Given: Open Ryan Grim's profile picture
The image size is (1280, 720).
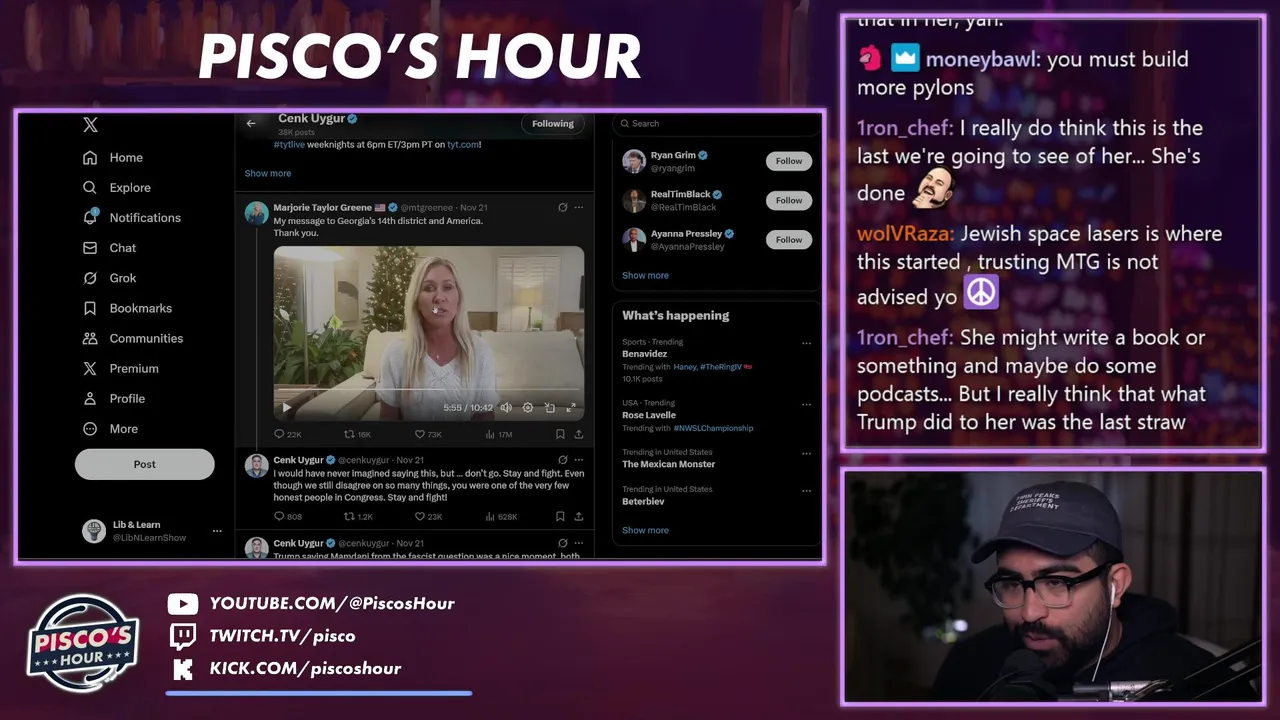Looking at the screenshot, I should (634, 161).
